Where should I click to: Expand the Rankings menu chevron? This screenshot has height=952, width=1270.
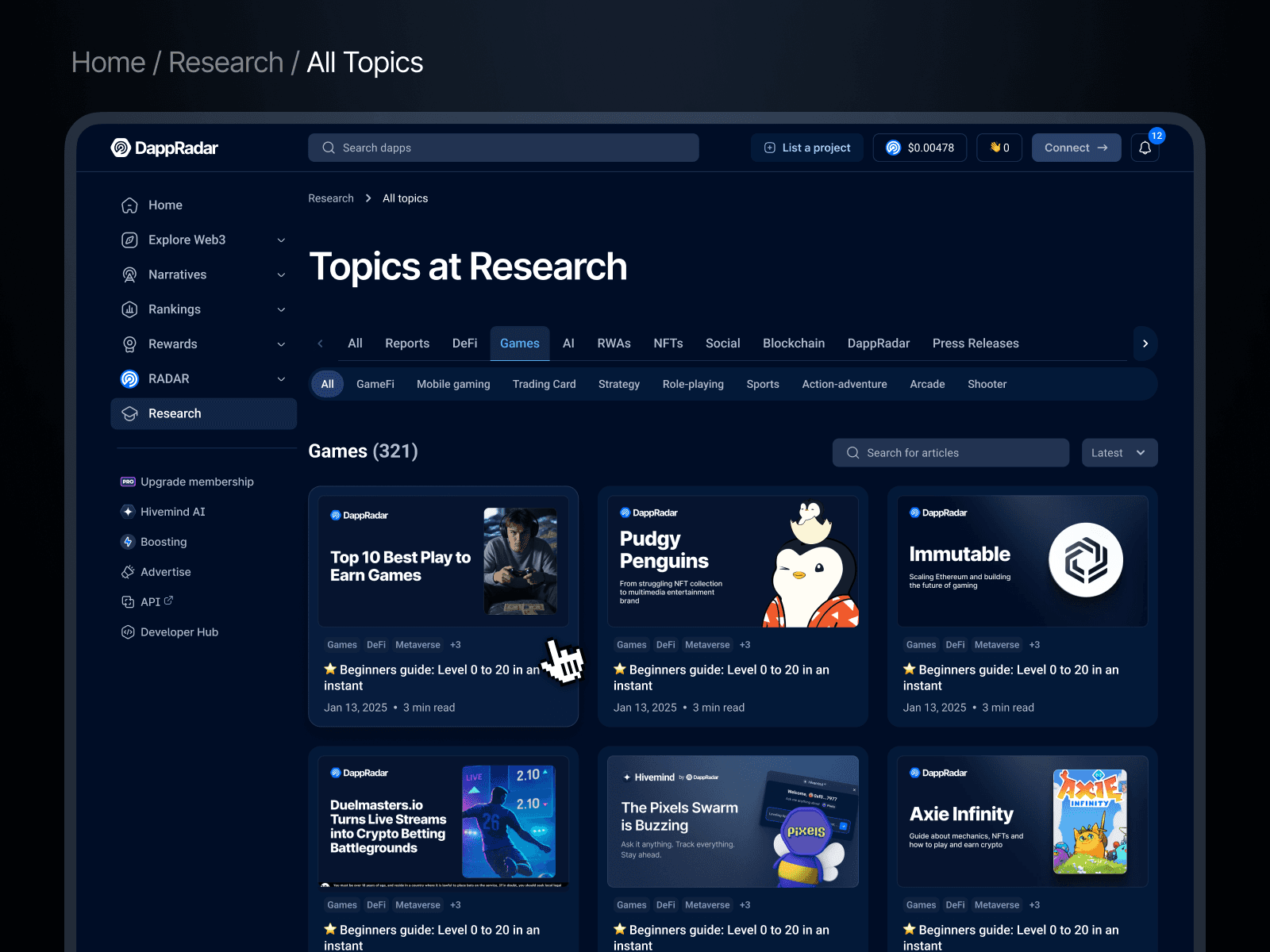tap(281, 309)
